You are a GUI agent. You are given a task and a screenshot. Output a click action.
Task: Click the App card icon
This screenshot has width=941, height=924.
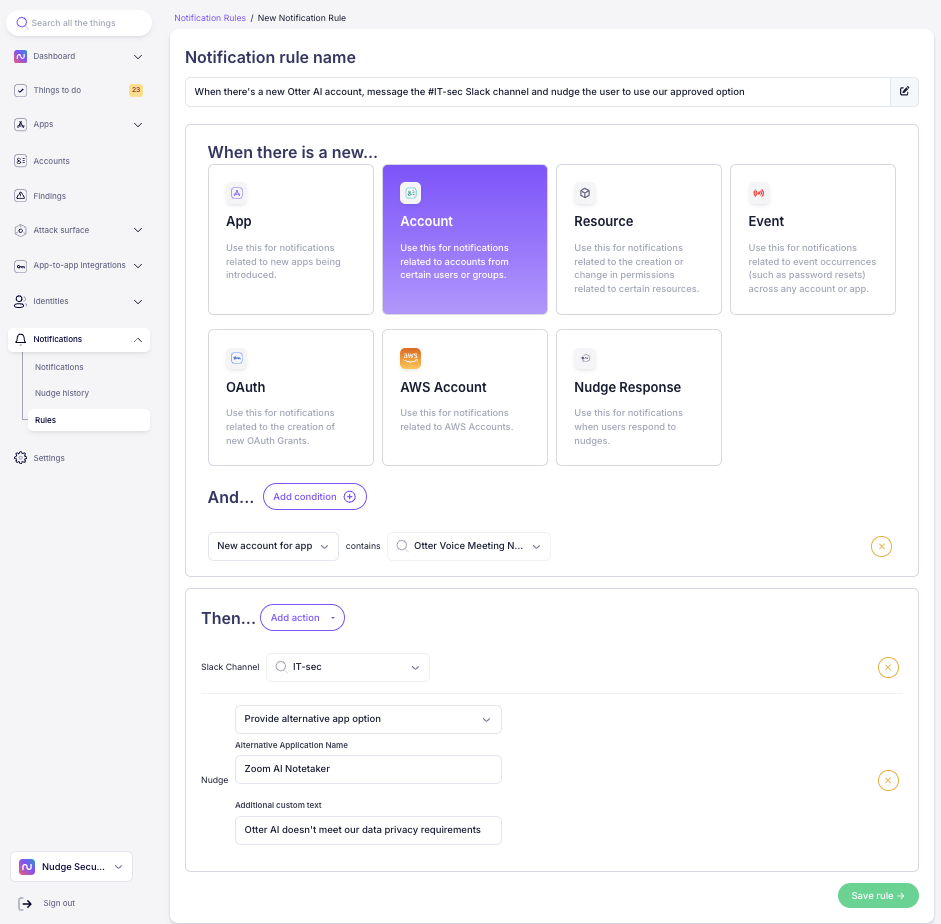pyautogui.click(x=236, y=193)
